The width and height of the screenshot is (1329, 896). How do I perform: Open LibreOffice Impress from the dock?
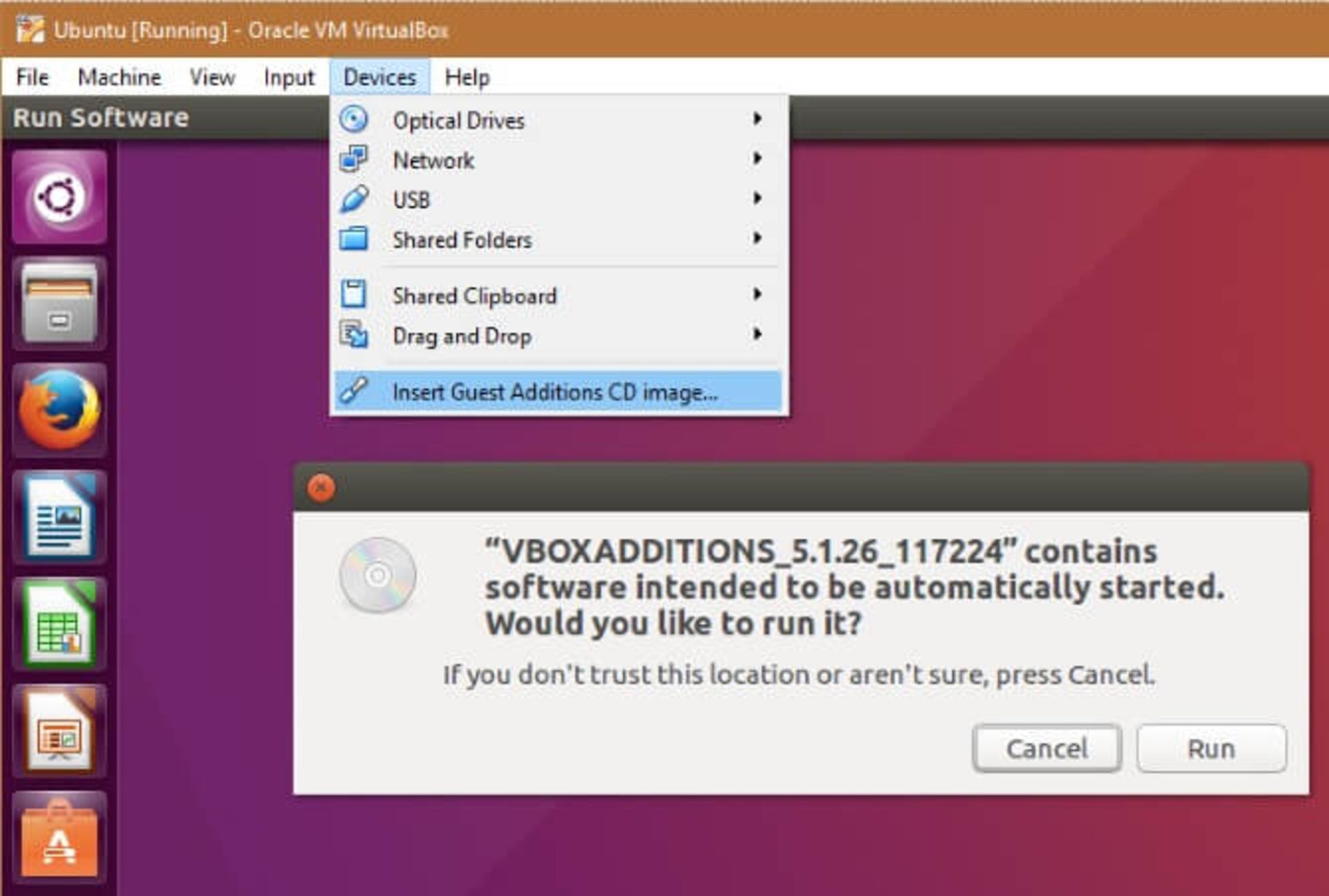tap(60, 731)
